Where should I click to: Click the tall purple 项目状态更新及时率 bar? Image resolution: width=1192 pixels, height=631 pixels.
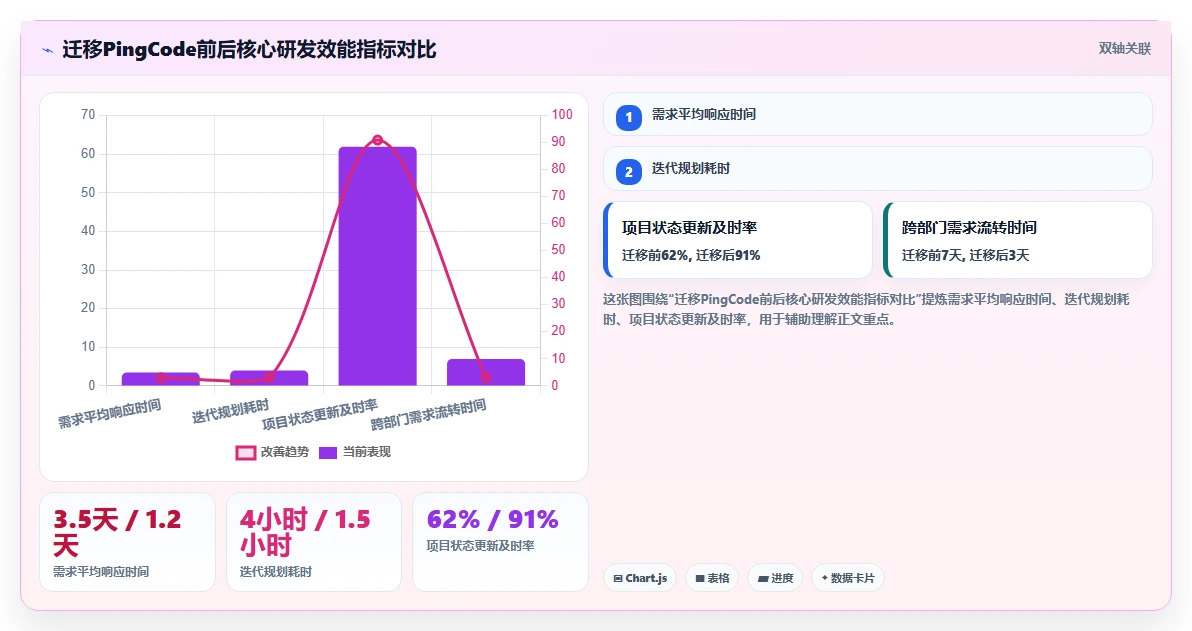pos(377,266)
